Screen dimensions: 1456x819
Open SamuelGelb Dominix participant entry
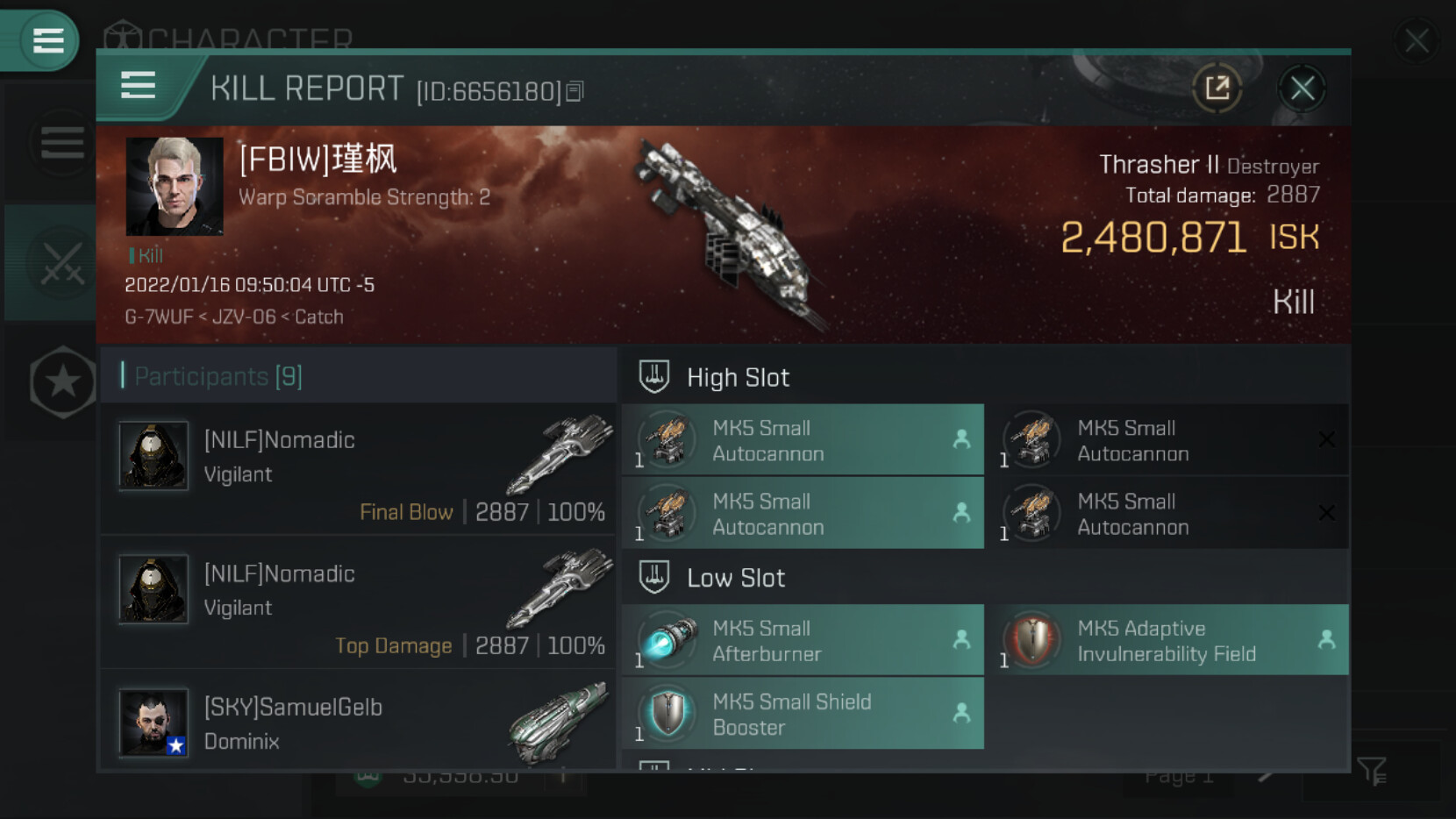358,721
